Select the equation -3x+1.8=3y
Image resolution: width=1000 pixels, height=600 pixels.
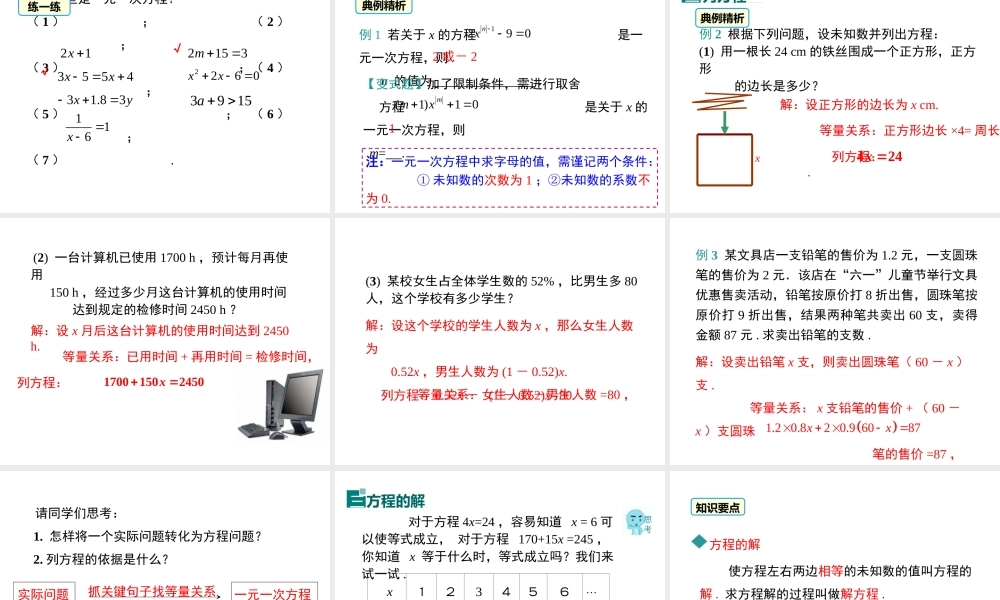[x=95, y=100]
